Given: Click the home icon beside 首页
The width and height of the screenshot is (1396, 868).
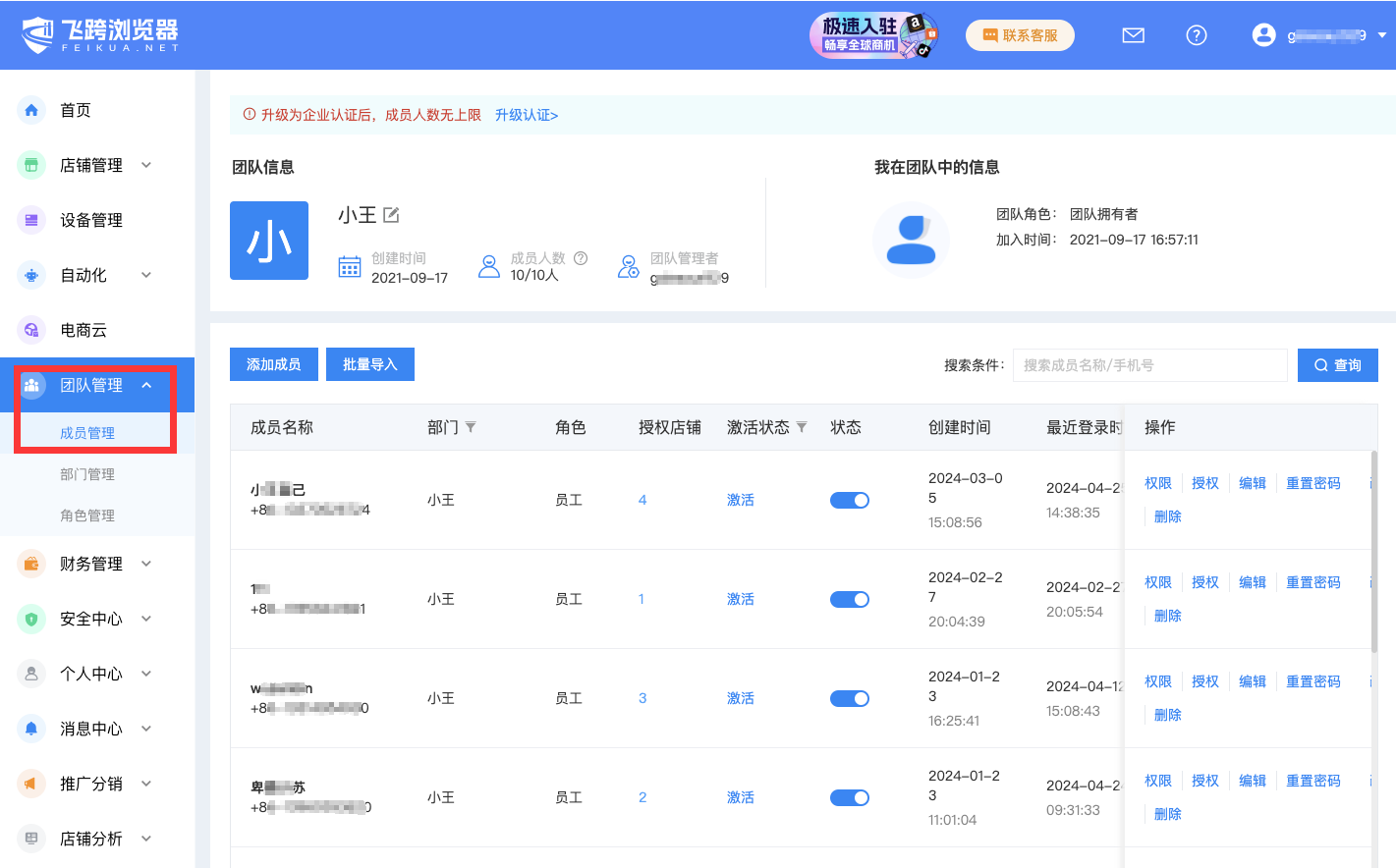Looking at the screenshot, I should (x=31, y=110).
